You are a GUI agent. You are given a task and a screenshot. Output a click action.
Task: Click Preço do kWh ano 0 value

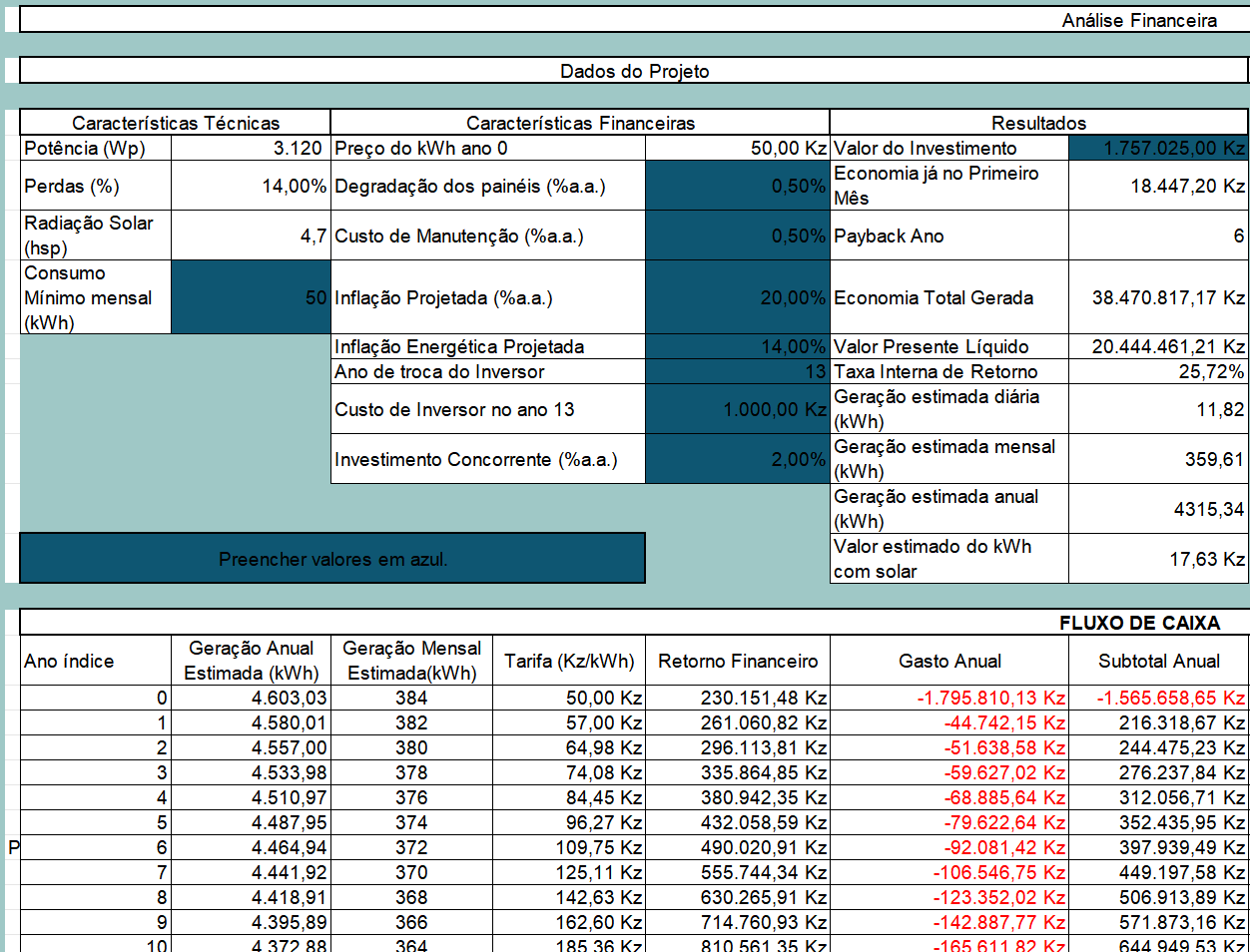[738, 148]
